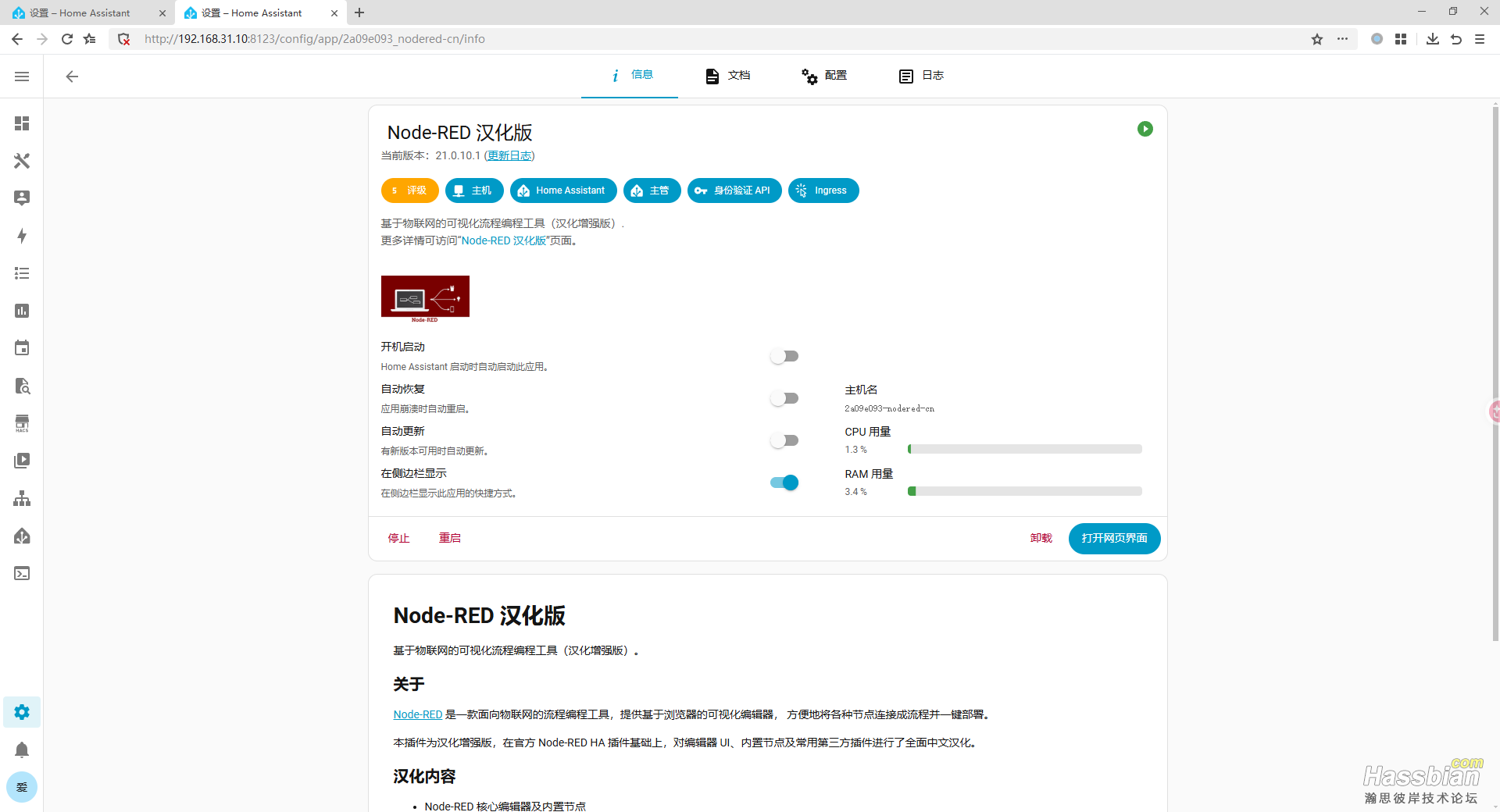Viewport: 1500px width, 812px height.
Task: Open the Terminal icon in sidebar
Action: pos(22,573)
